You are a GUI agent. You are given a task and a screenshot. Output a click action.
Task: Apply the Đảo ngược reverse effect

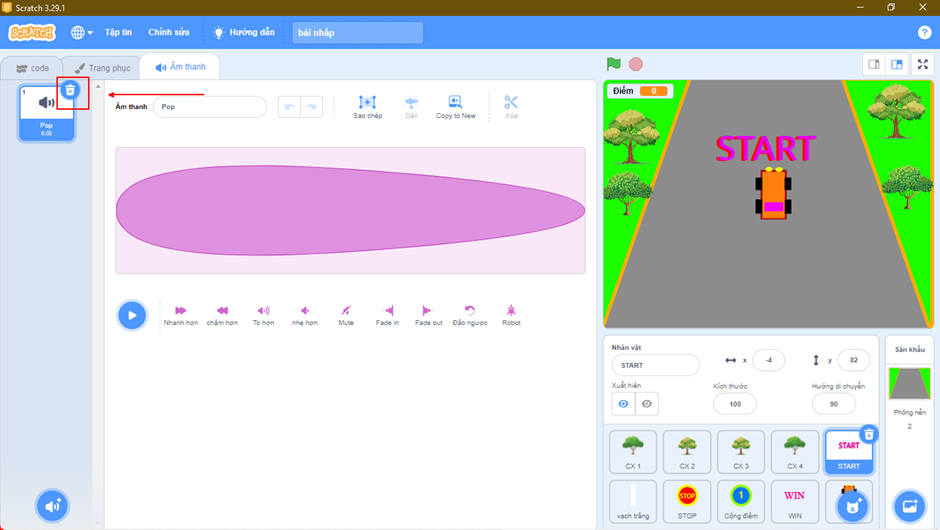[470, 315]
